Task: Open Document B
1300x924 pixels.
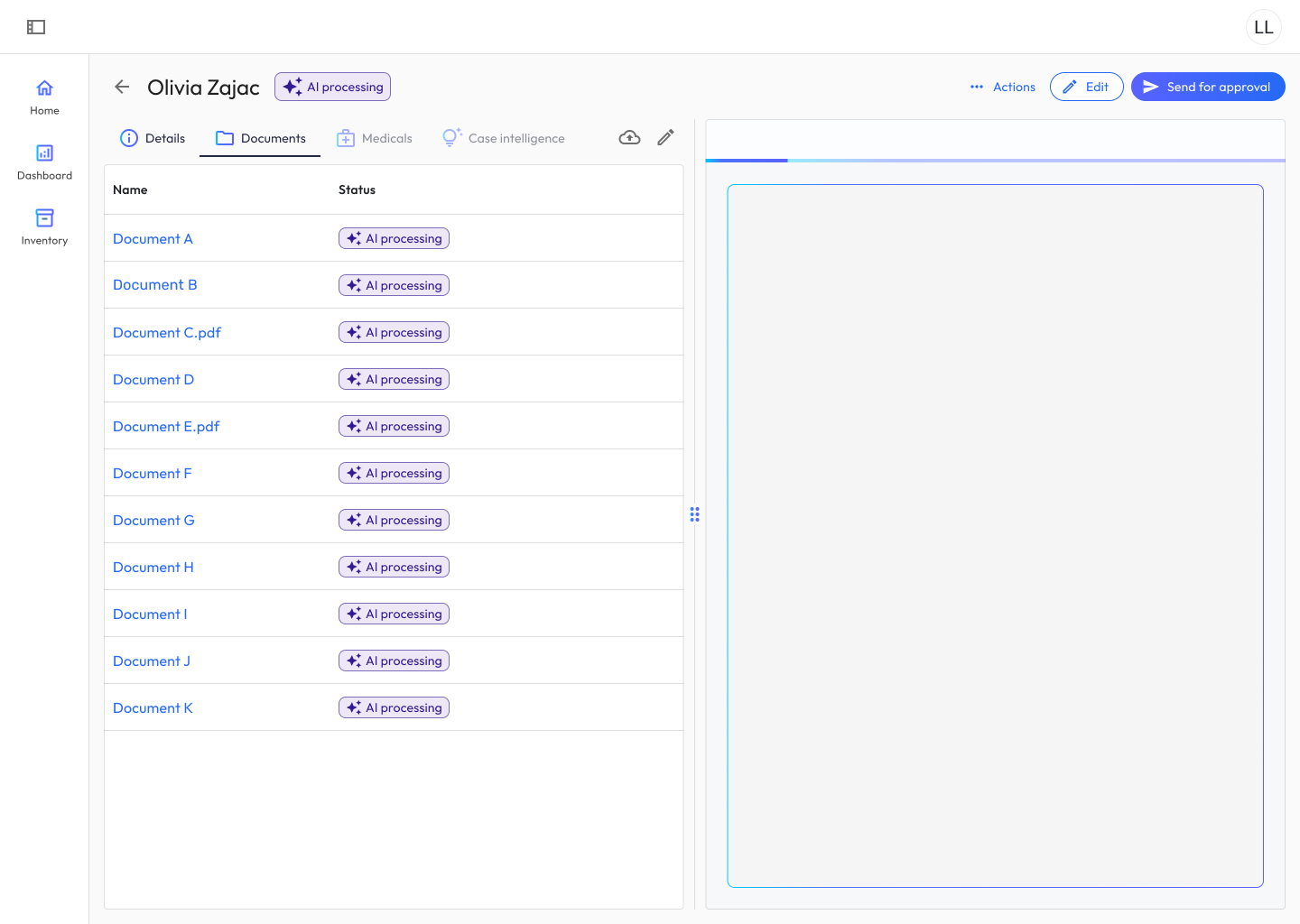Action: coord(154,285)
